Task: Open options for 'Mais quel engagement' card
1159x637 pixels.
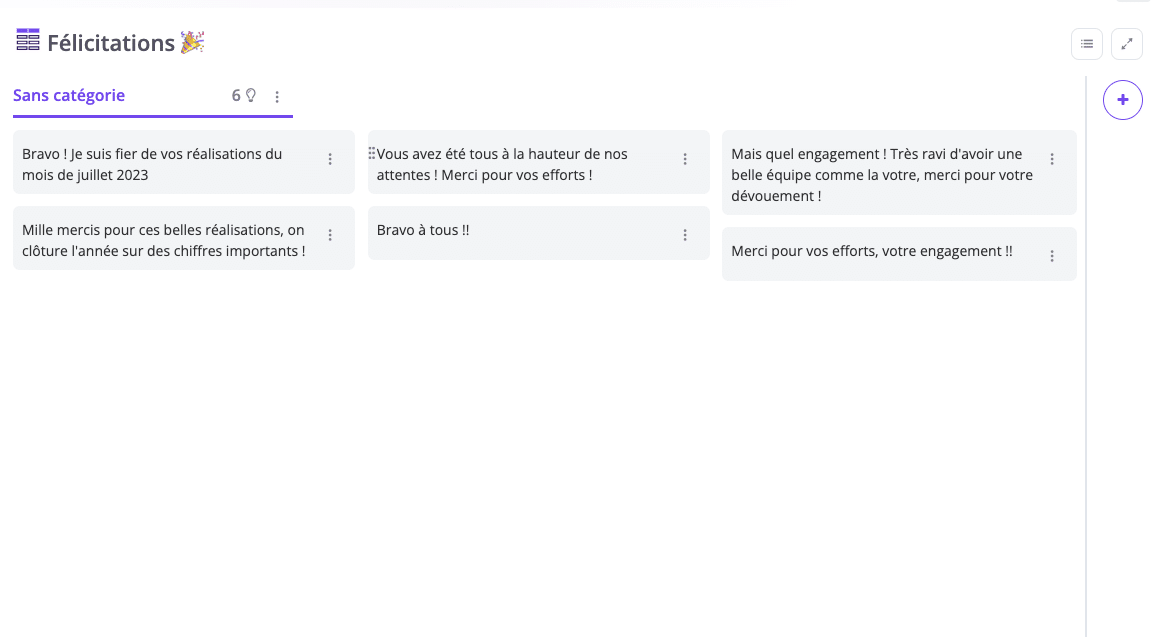Action: pyautogui.click(x=1052, y=159)
